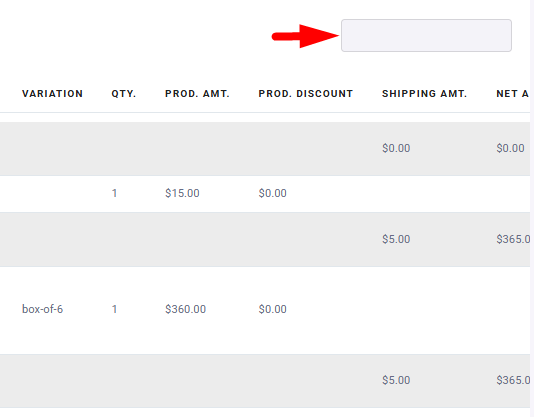Select the $0.00 discount in box-of-6 row
Image resolution: width=534 pixels, height=417 pixels.
pyautogui.click(x=272, y=309)
